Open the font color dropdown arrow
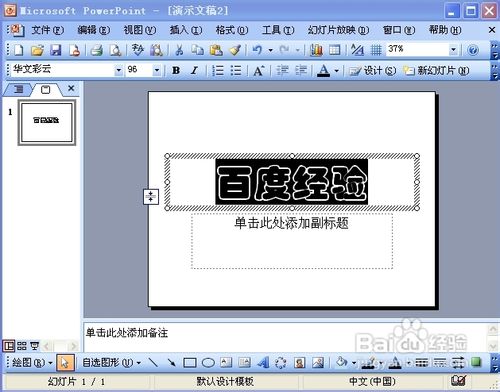The width and height of the screenshot is (500, 392). pyautogui.click(x=336, y=70)
